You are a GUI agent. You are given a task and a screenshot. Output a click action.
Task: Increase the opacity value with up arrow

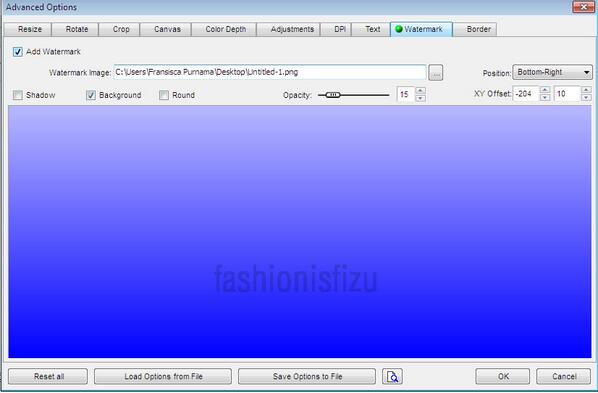420,90
